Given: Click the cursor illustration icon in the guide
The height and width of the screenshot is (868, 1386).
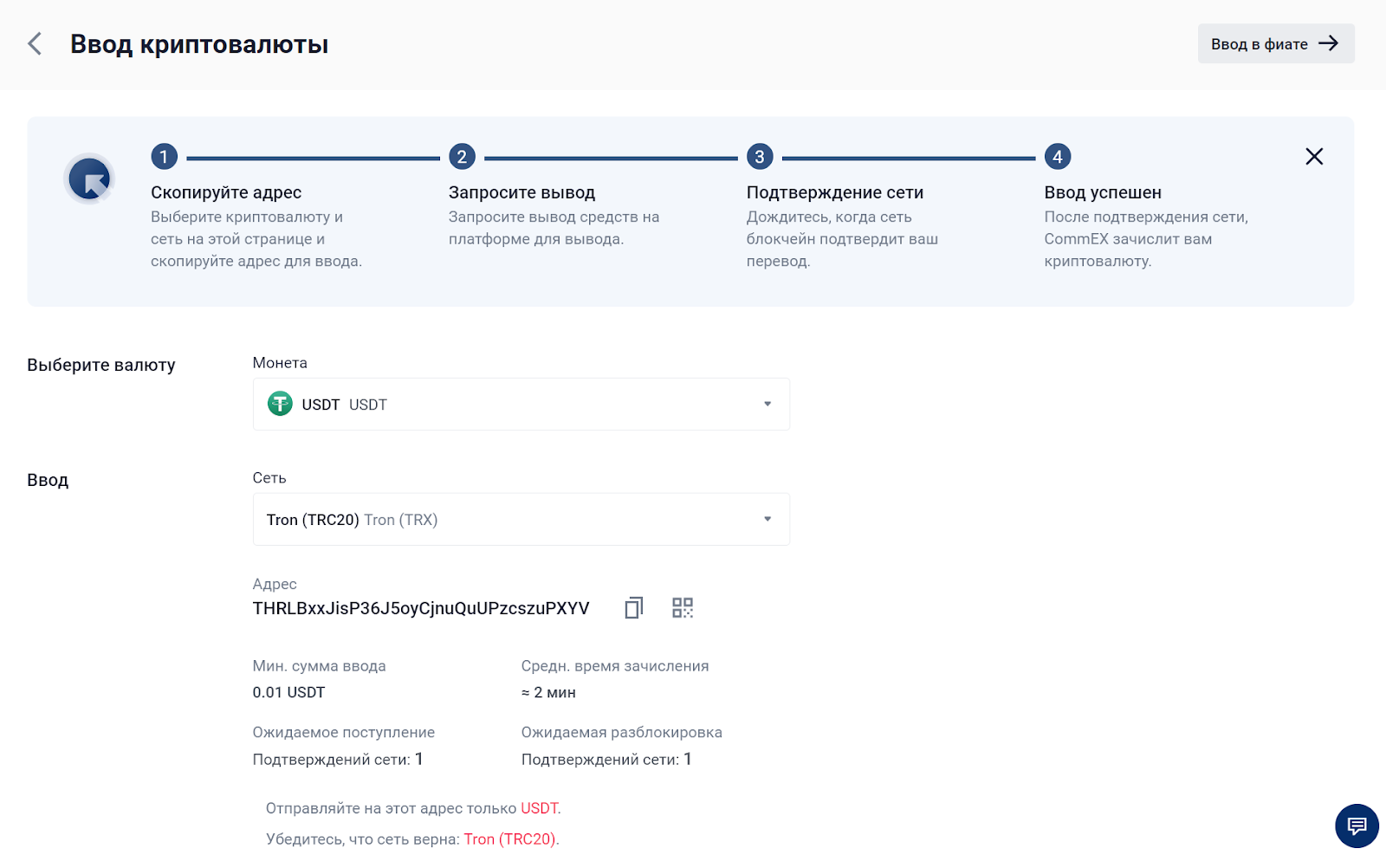Looking at the screenshot, I should point(89,179).
